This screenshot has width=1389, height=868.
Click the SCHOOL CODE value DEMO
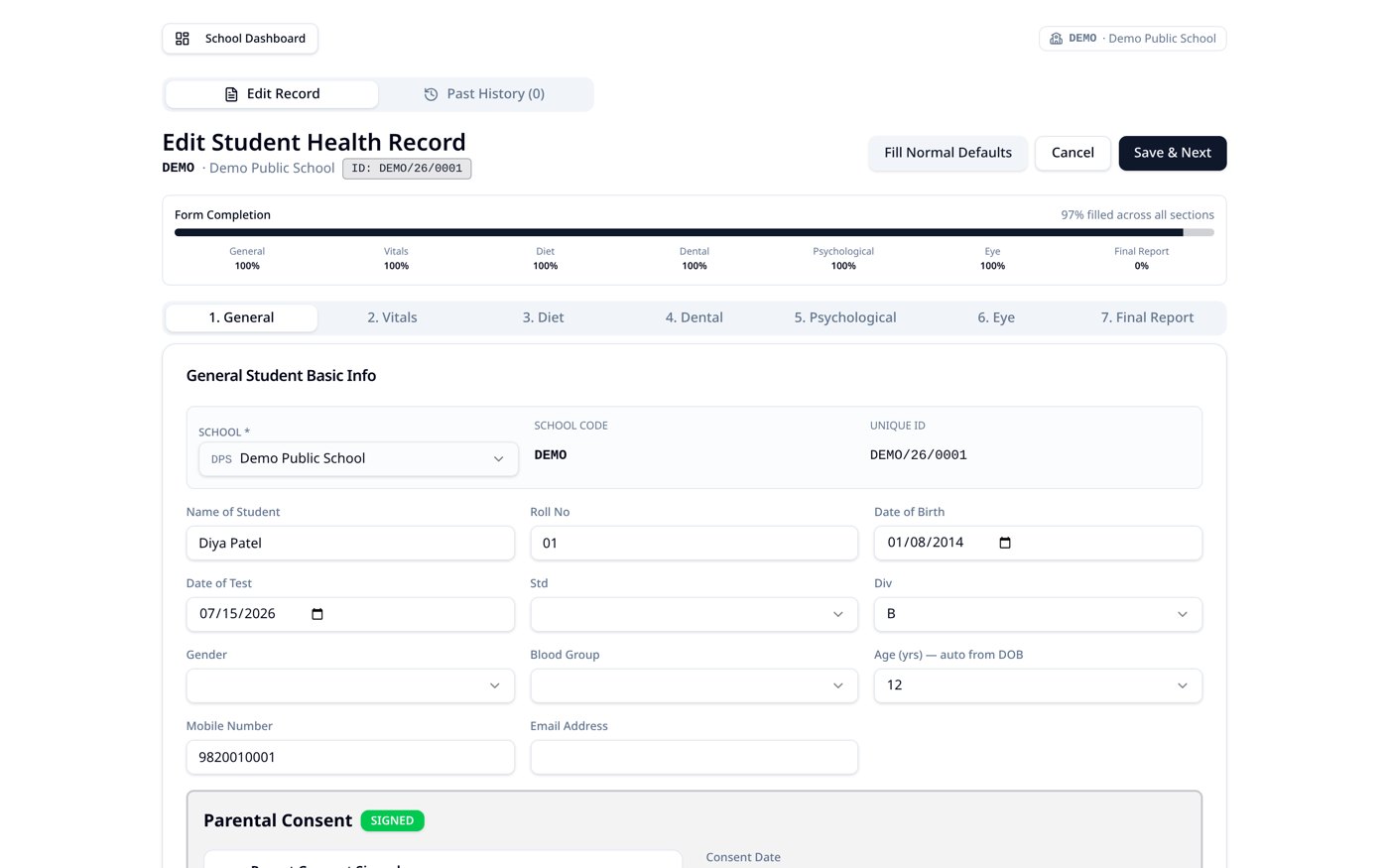[551, 455]
